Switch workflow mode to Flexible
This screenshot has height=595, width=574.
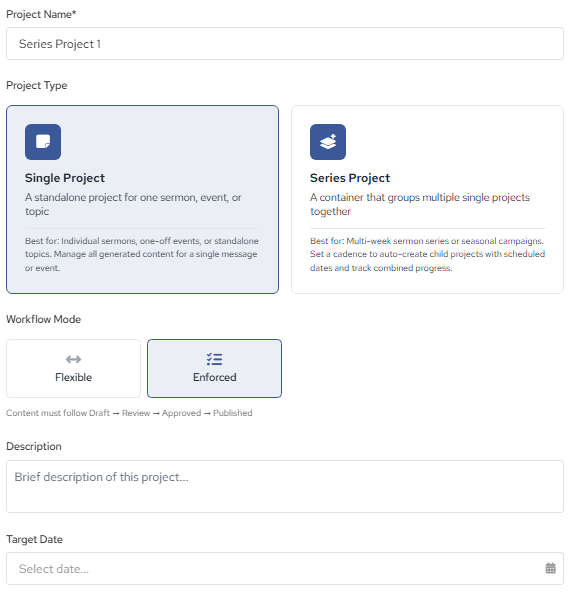pos(73,368)
